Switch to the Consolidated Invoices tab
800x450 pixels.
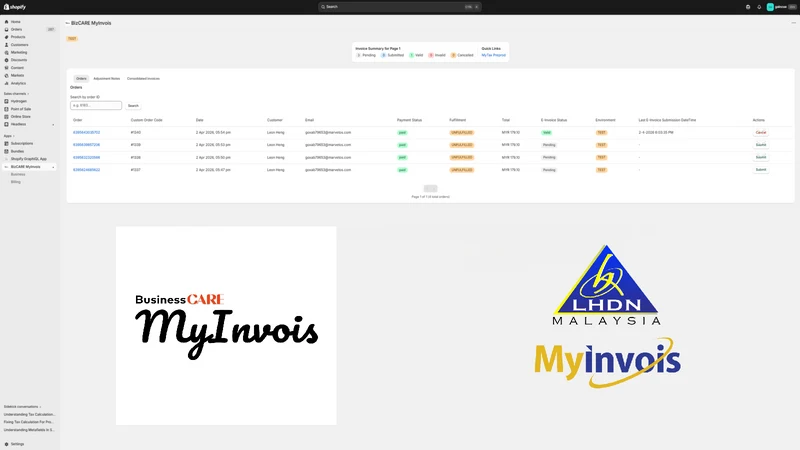[143, 79]
